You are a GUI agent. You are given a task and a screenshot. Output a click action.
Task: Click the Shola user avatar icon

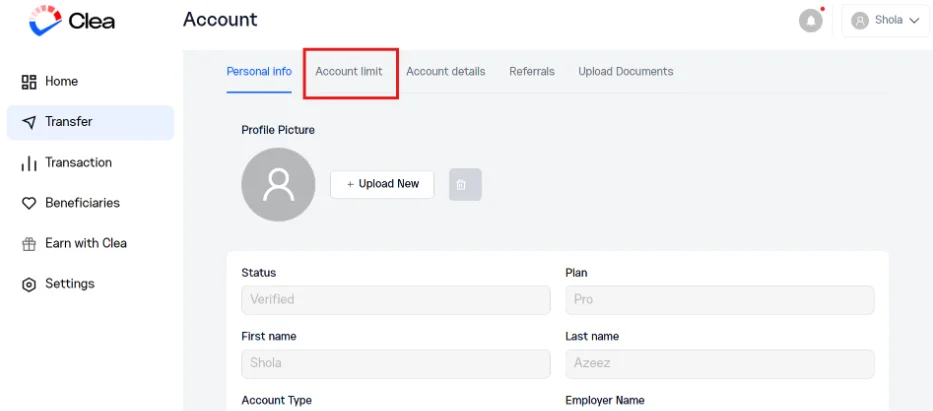tap(860, 21)
